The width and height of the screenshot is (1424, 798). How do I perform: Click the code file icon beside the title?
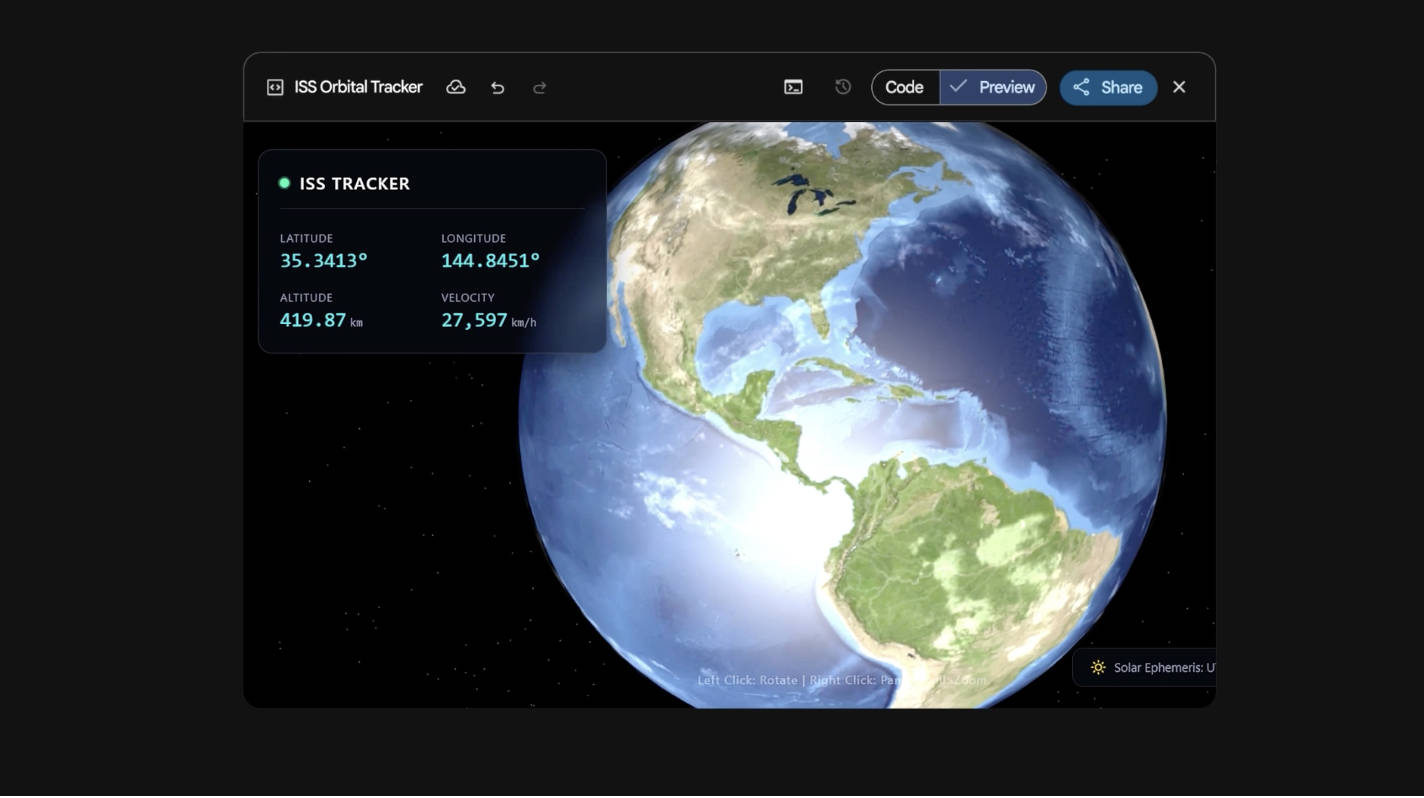coord(275,88)
